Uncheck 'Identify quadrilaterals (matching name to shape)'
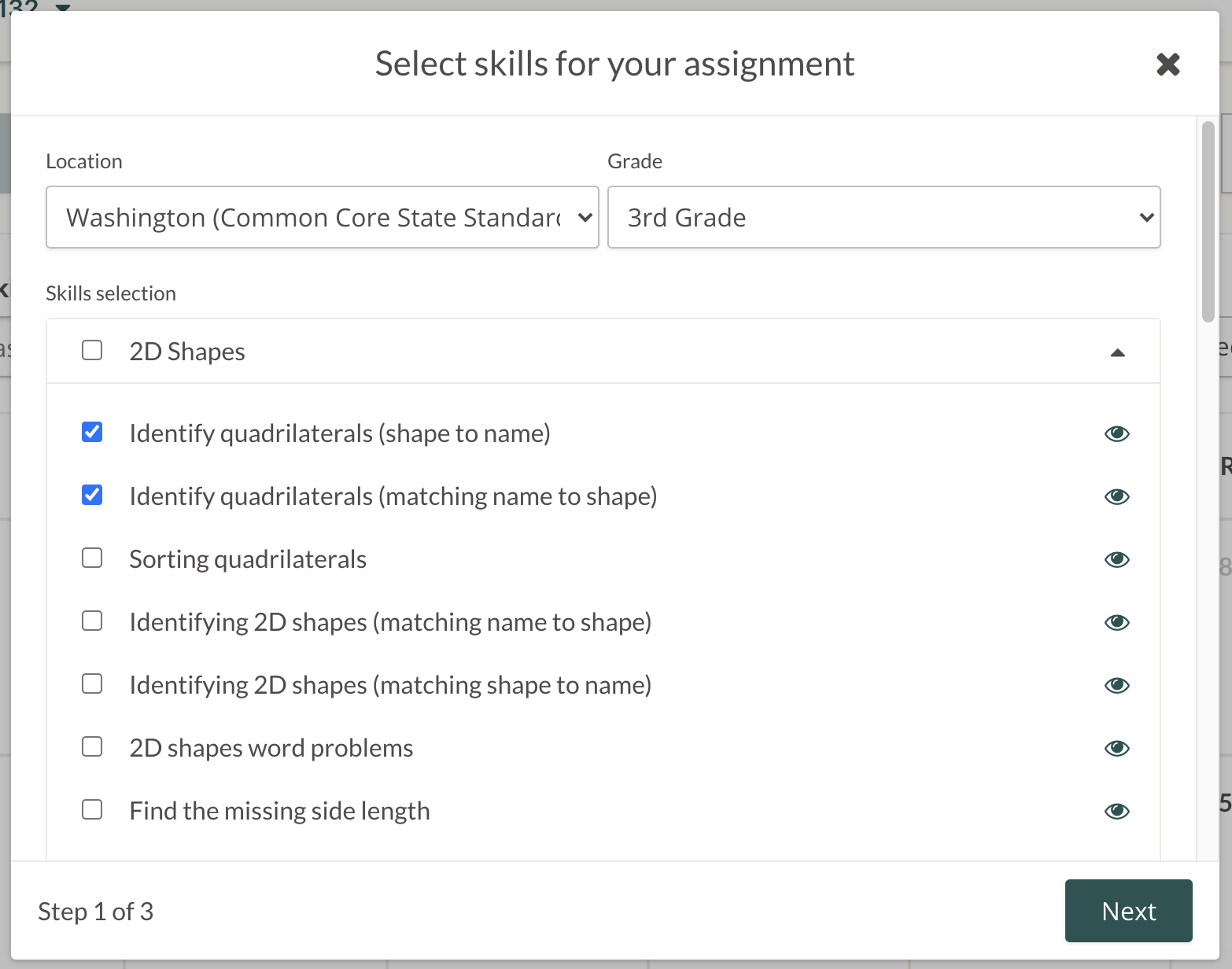Image resolution: width=1232 pixels, height=969 pixels. [x=92, y=495]
